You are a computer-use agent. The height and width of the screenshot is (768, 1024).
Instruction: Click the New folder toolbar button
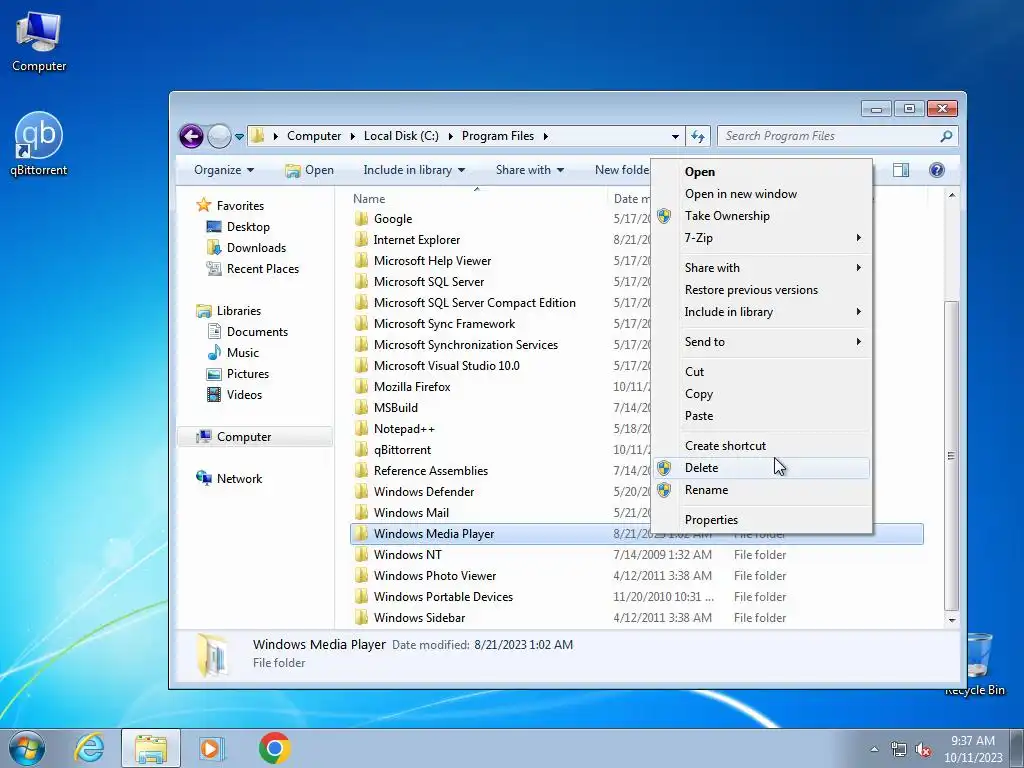tap(622, 170)
